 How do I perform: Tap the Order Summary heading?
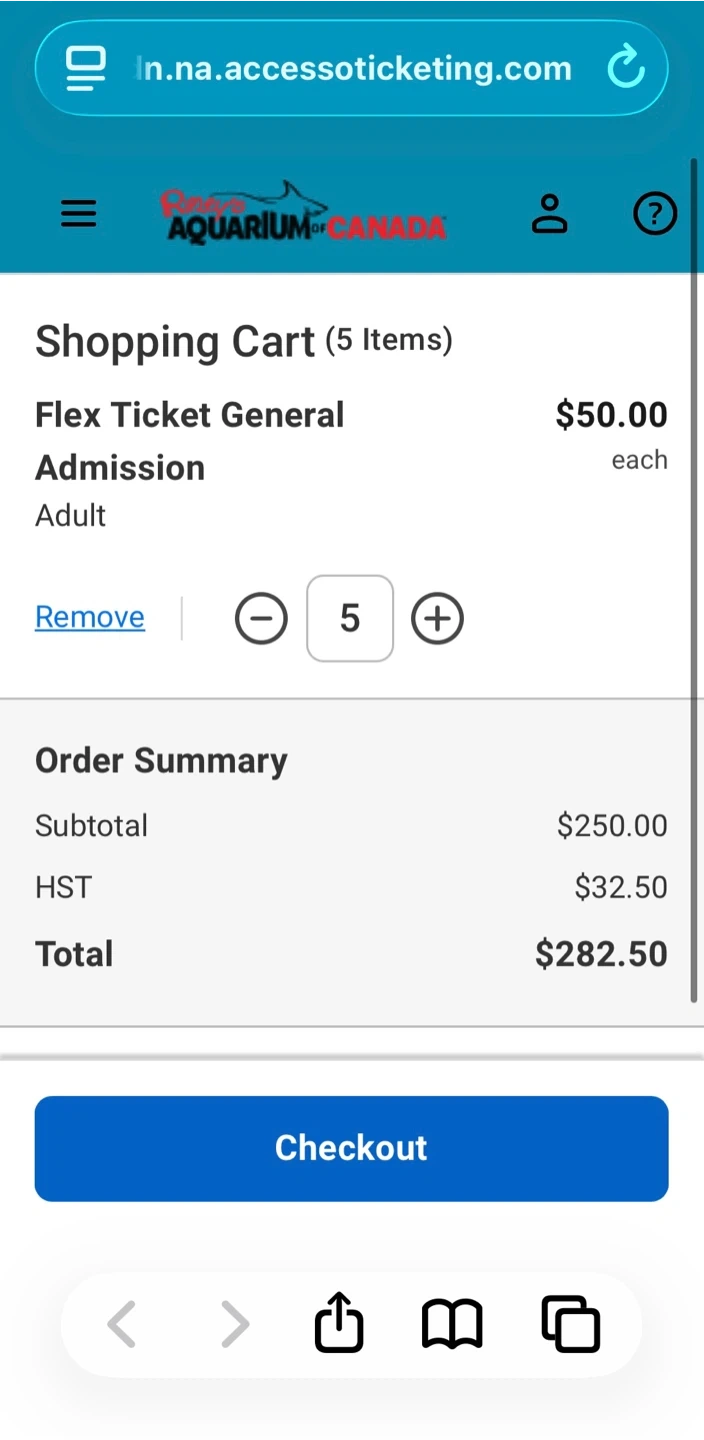tap(161, 761)
